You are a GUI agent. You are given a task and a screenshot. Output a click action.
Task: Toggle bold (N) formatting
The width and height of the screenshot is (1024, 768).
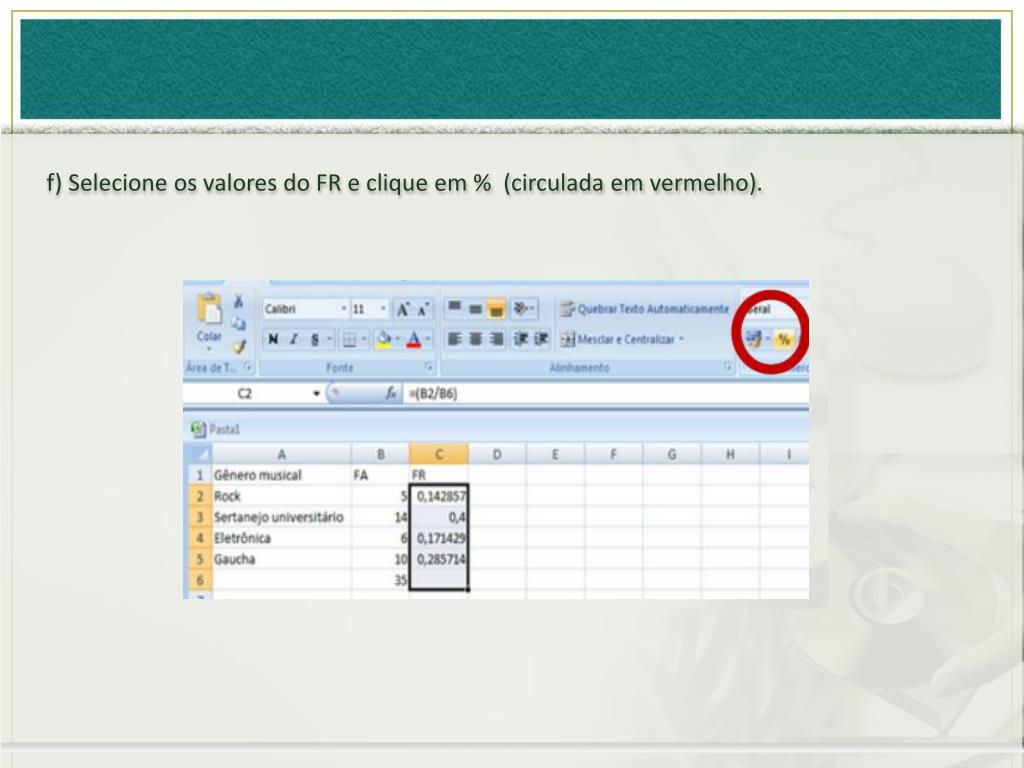(274, 340)
